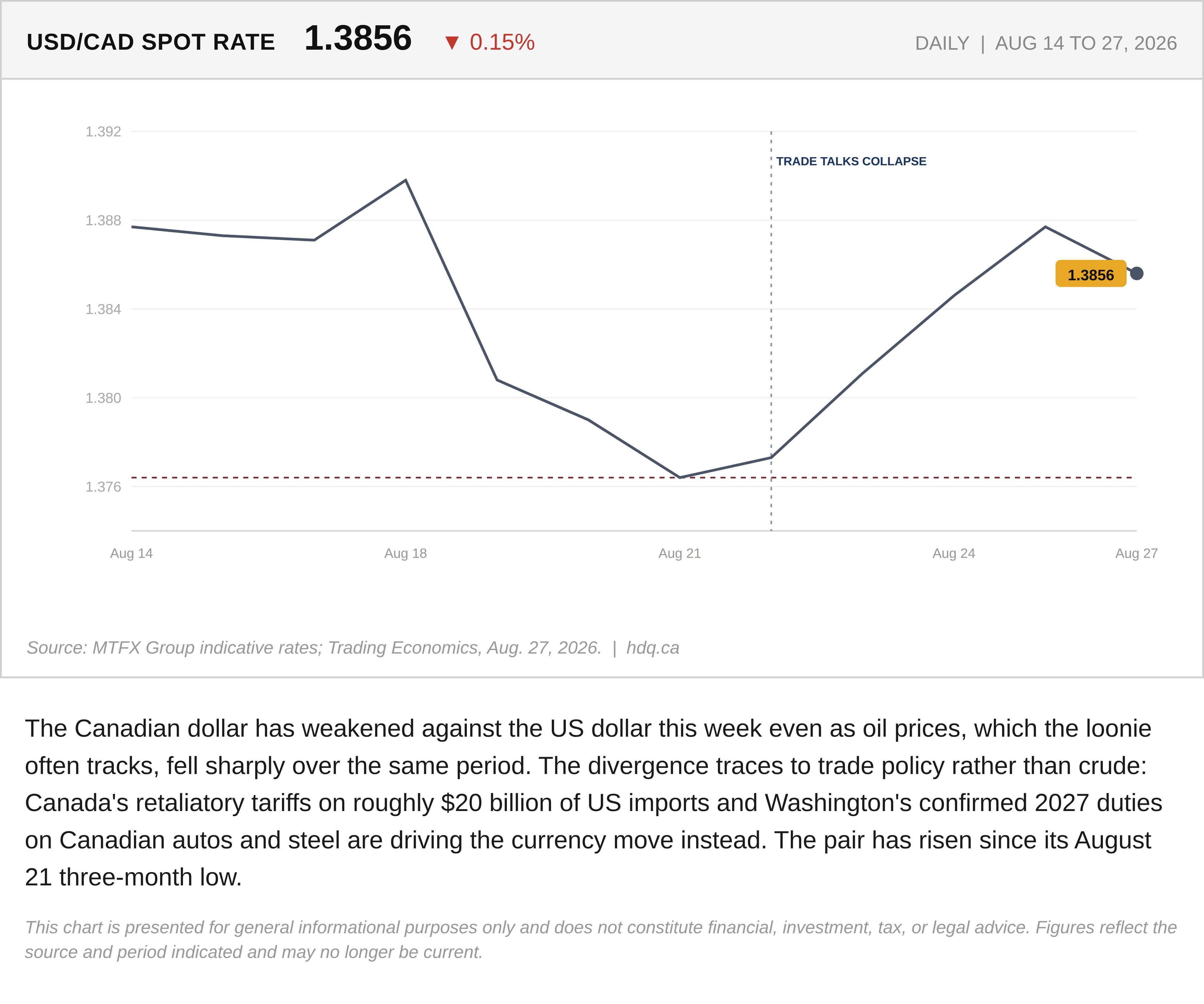Screen dimensions: 1204x1004
Task: Click the 1.376 y-axis tick label
Action: (x=103, y=487)
